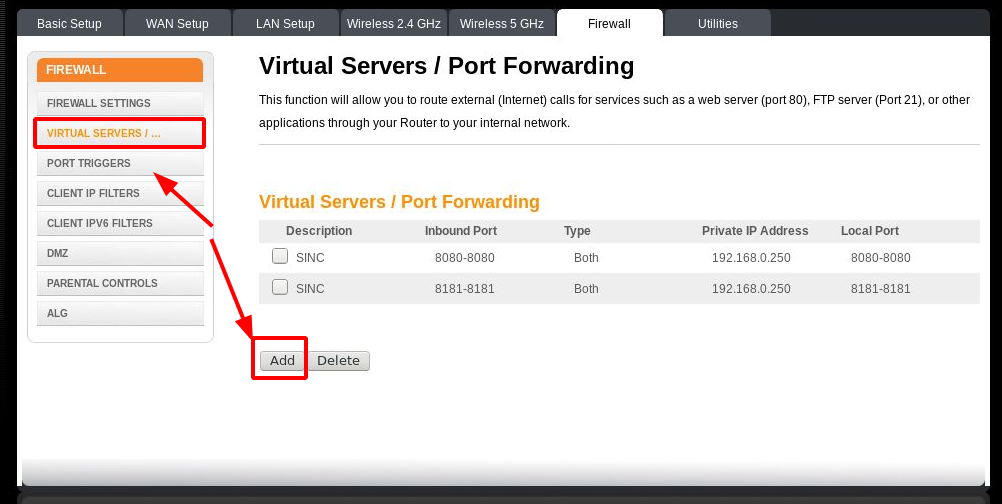
Task: Click local port value 8080-8080
Action: [881, 258]
